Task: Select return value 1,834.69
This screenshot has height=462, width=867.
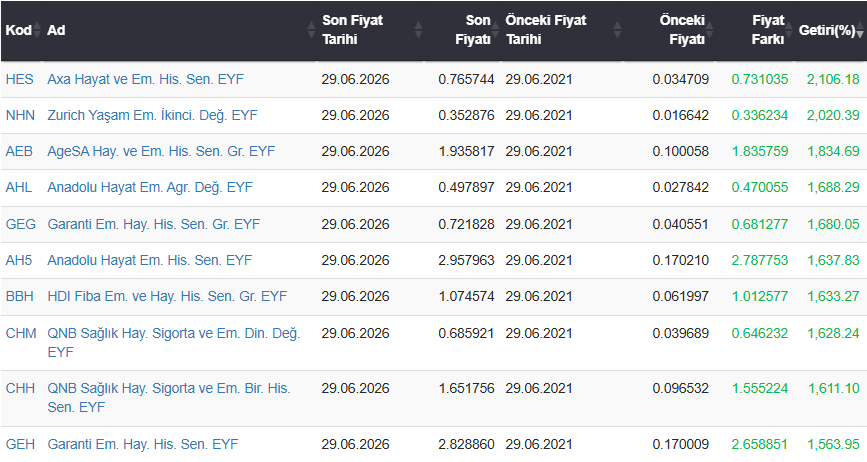Action: point(833,151)
